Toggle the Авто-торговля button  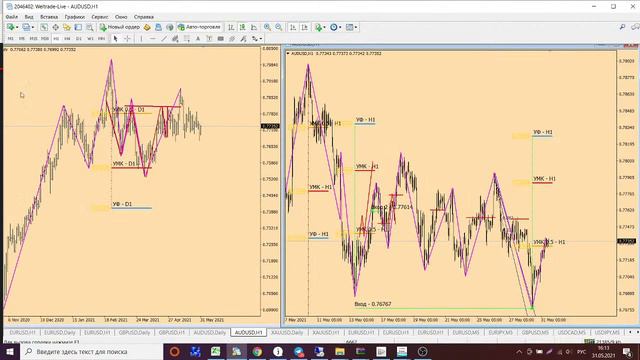199,27
